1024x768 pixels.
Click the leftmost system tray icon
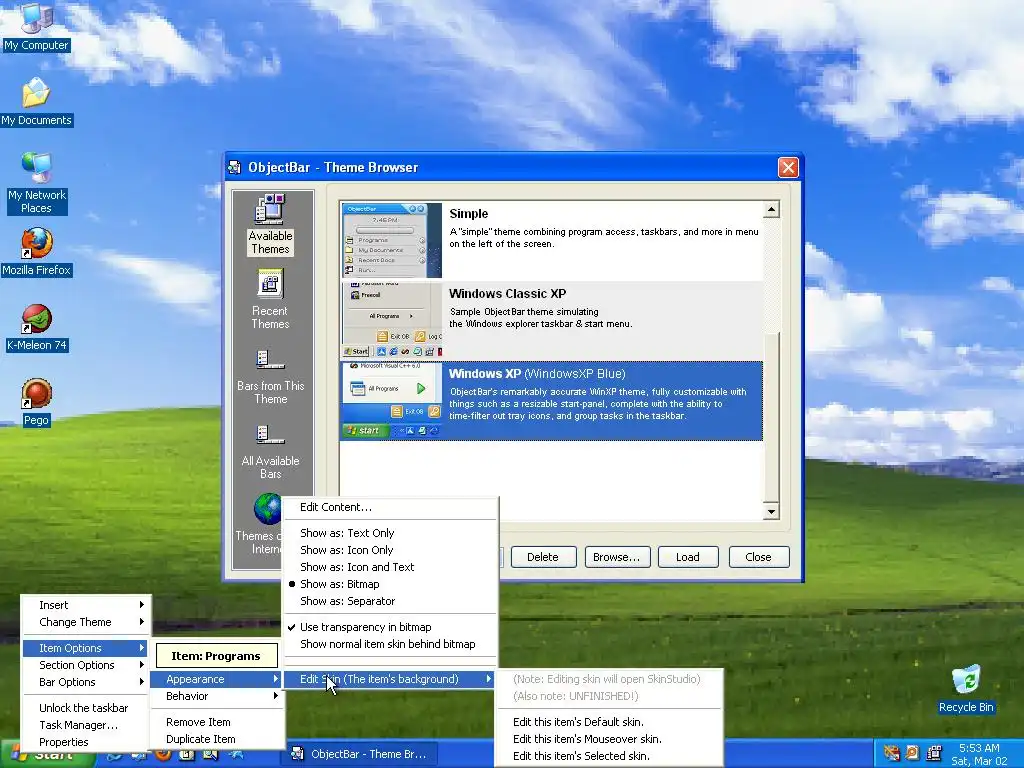pyautogui.click(x=891, y=753)
